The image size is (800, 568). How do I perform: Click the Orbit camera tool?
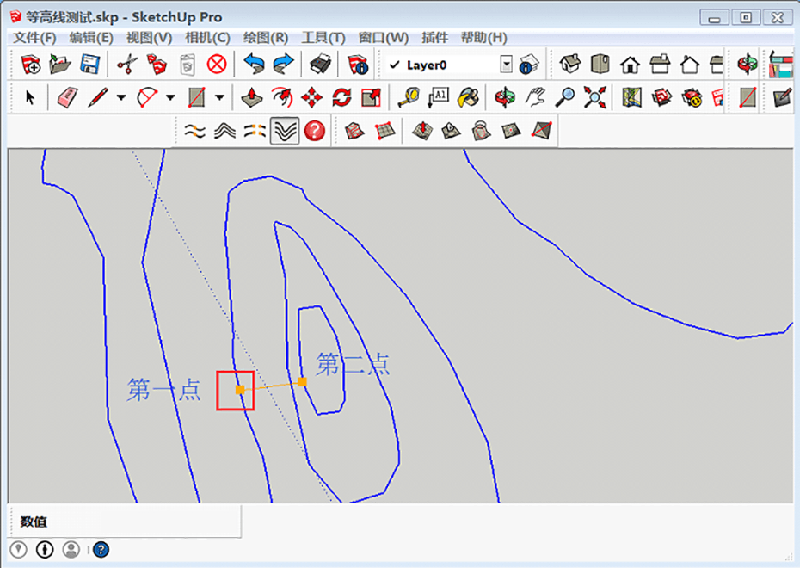(505, 97)
